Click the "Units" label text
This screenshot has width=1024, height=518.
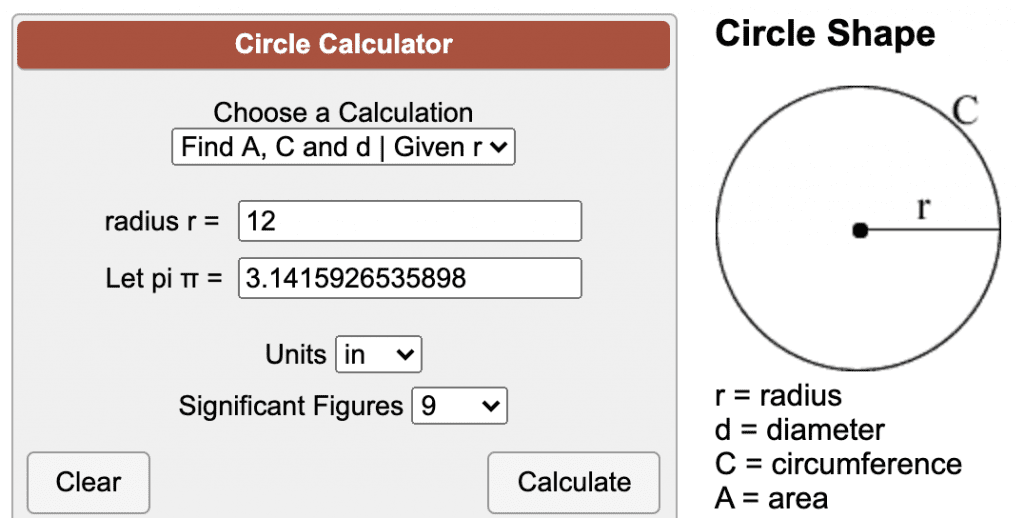click(x=296, y=354)
